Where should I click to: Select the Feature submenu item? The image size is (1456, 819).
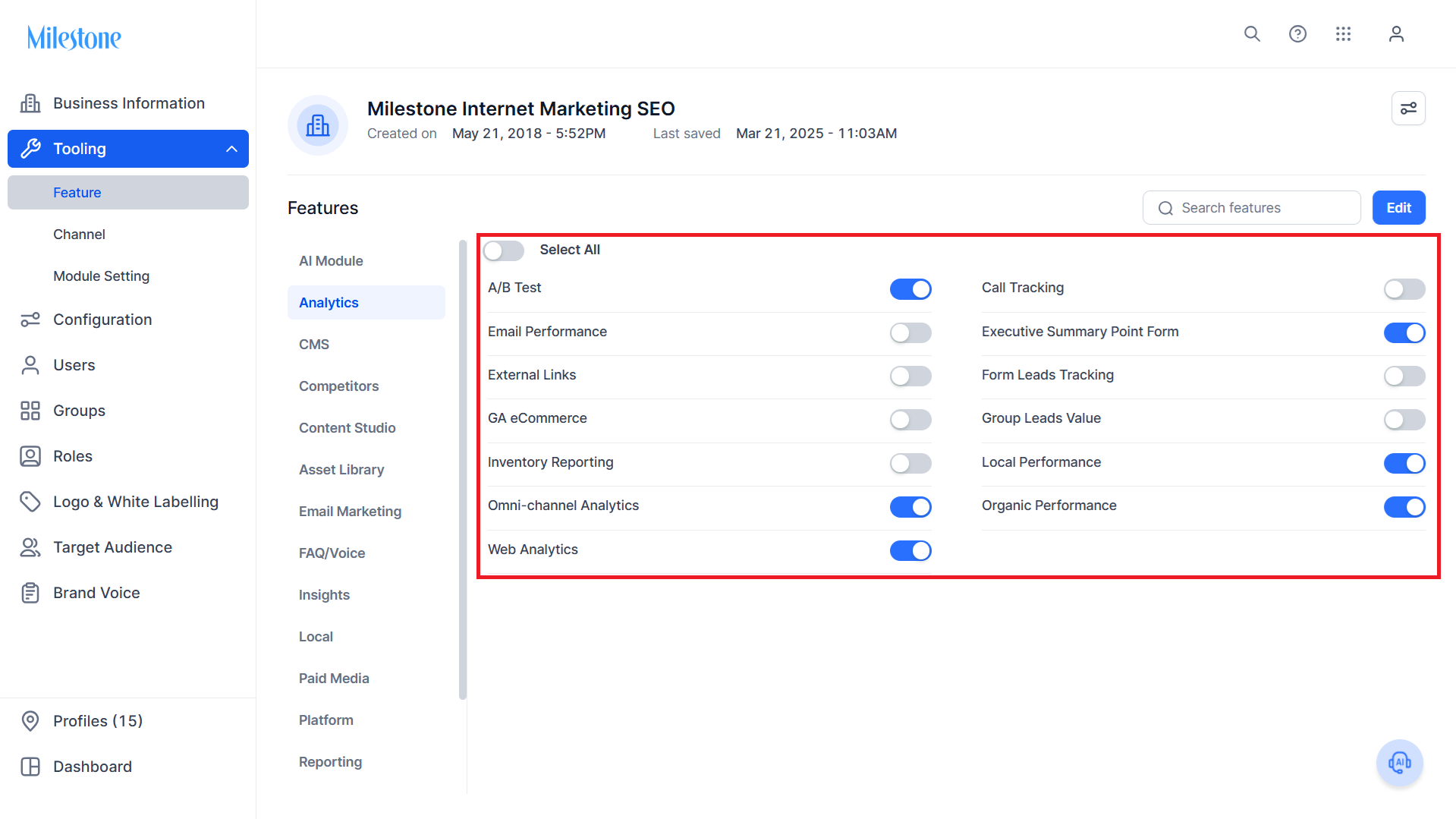point(128,193)
